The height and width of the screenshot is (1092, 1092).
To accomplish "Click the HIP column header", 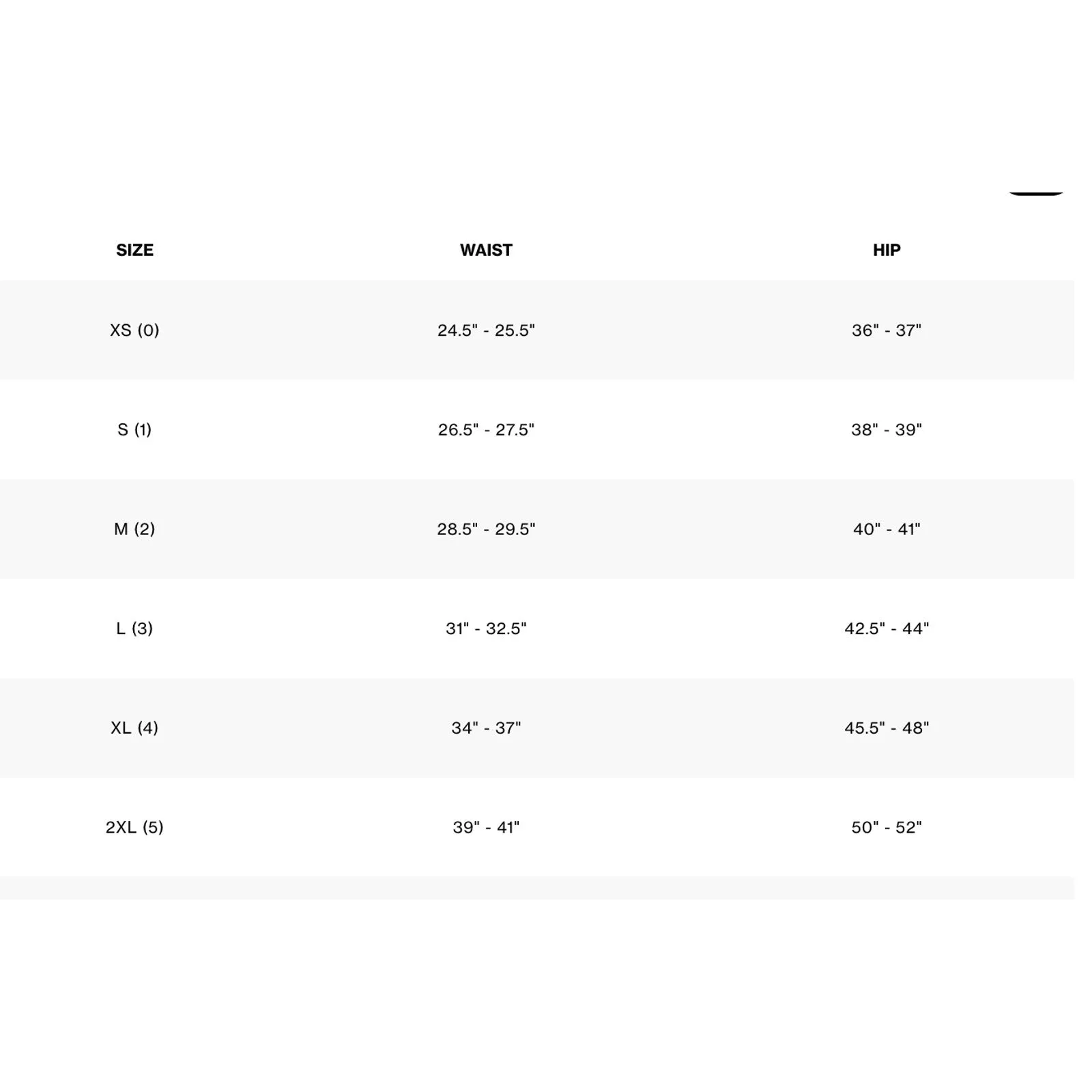I will pos(887,250).
